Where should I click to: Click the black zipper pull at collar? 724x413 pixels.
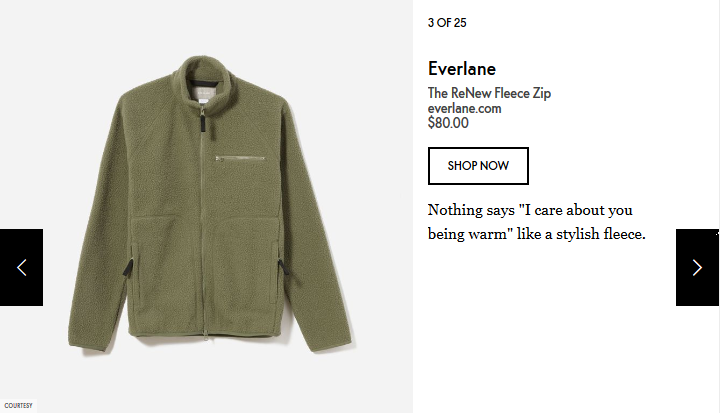point(203,123)
